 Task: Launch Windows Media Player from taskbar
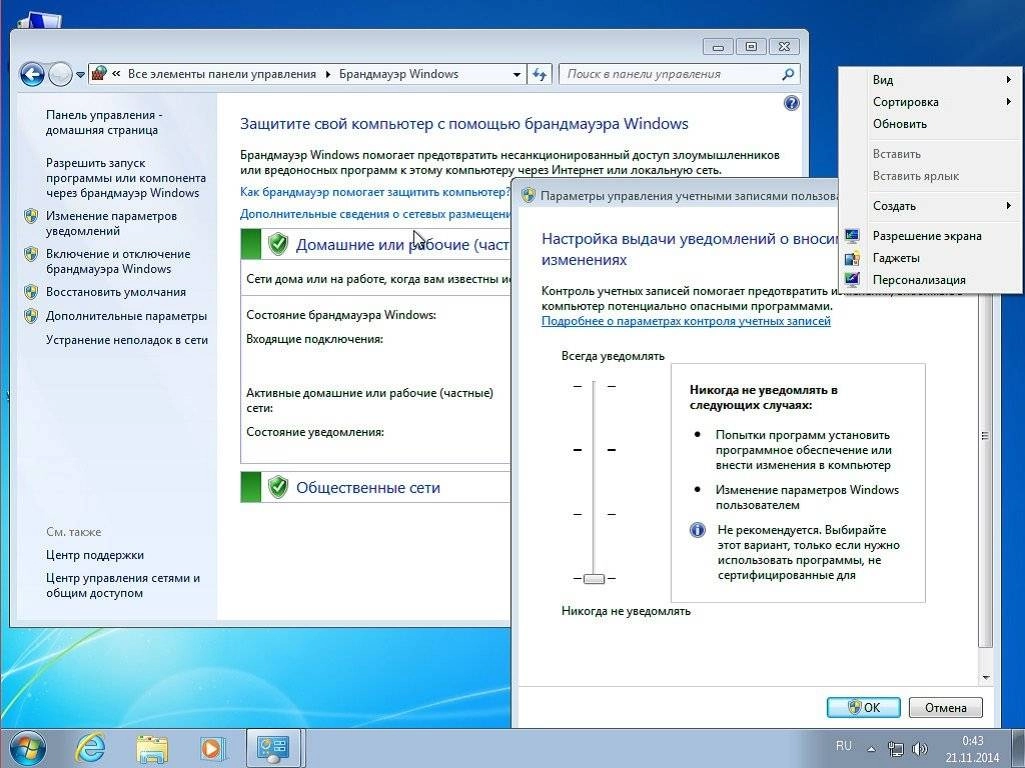(x=212, y=749)
